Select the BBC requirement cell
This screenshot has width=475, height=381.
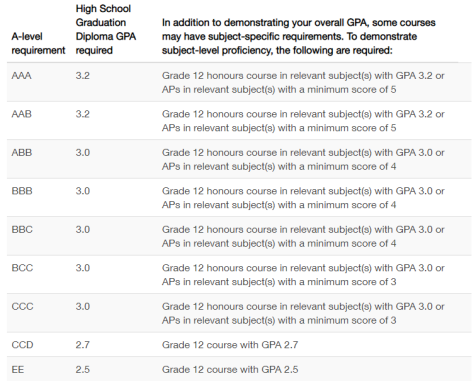pos(22,230)
